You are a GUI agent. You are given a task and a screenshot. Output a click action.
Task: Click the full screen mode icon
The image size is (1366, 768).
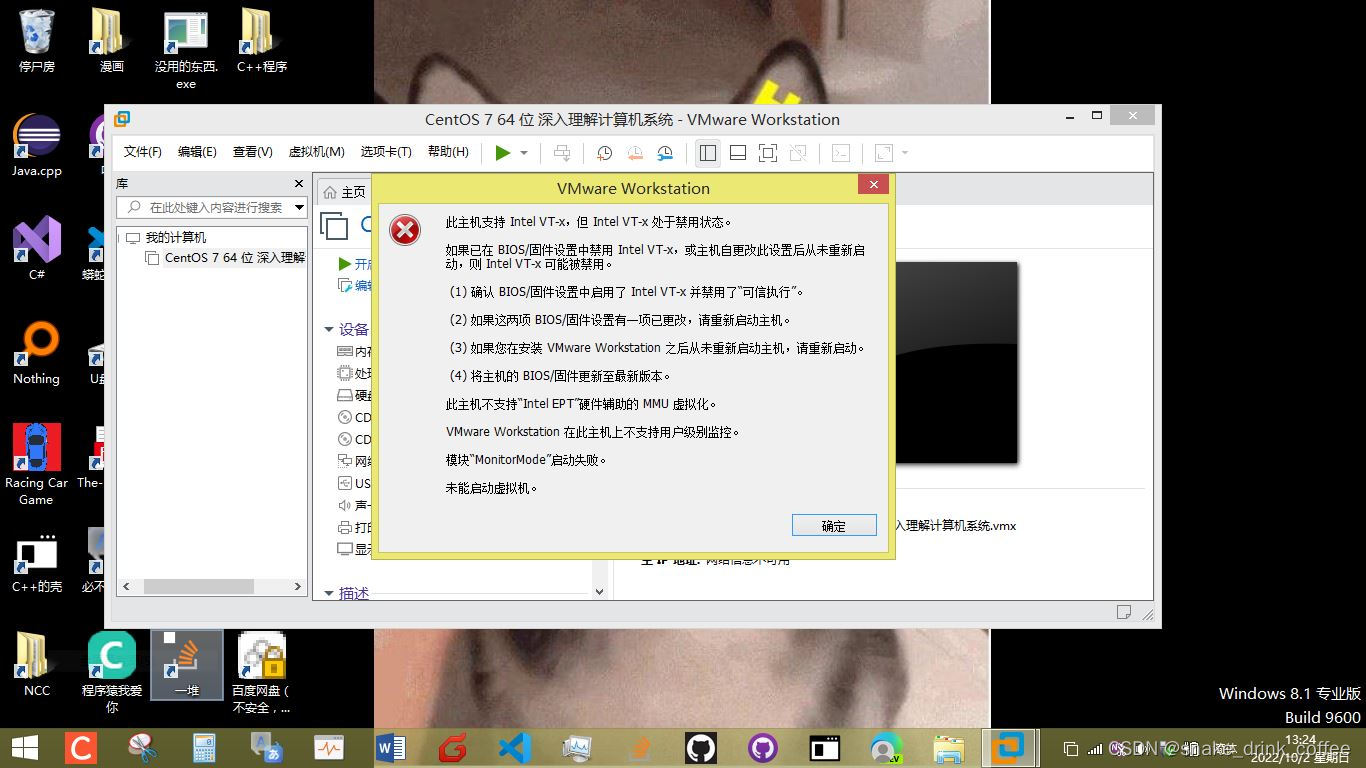pyautogui.click(x=768, y=152)
